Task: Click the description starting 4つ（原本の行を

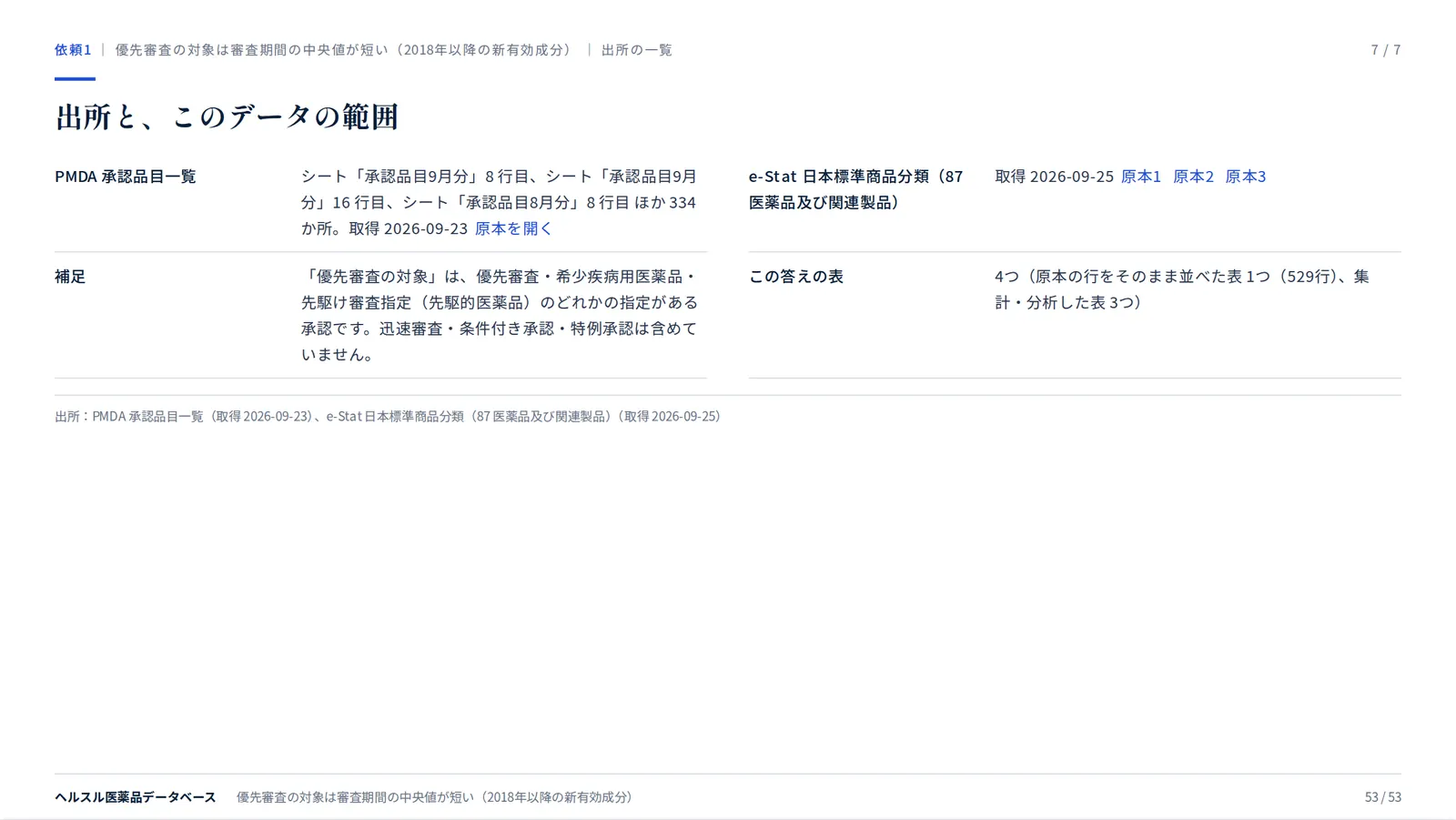Action: tap(1181, 289)
